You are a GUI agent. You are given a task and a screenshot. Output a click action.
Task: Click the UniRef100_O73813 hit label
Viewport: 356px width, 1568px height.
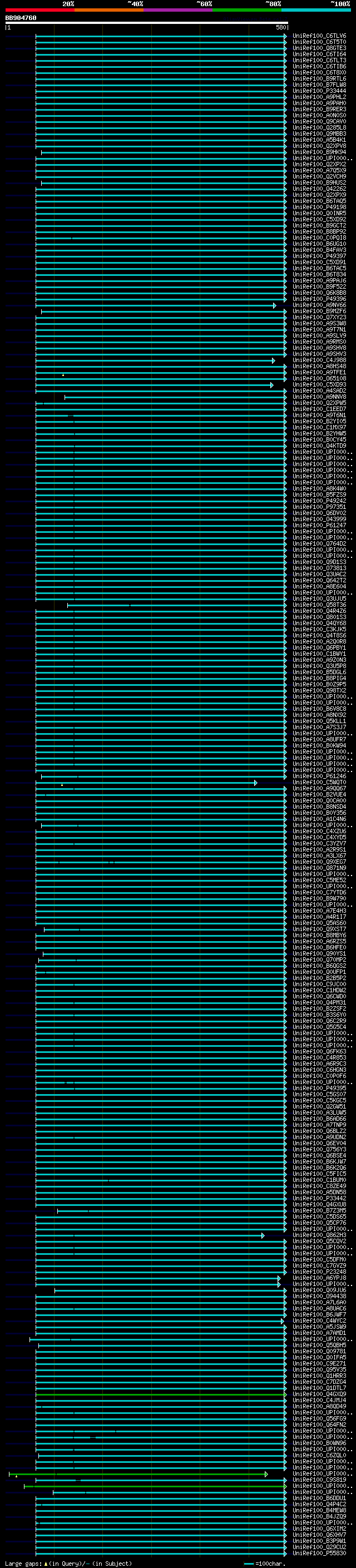(x=319, y=568)
